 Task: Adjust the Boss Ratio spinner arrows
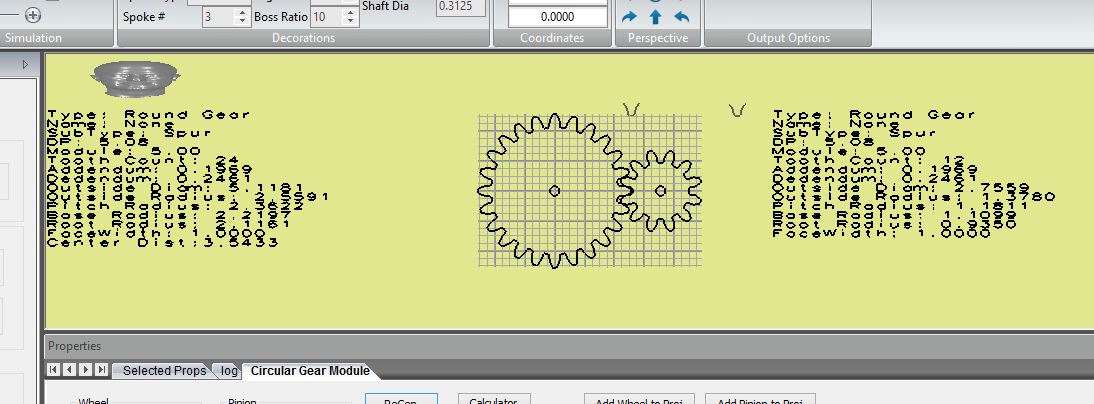click(x=349, y=17)
